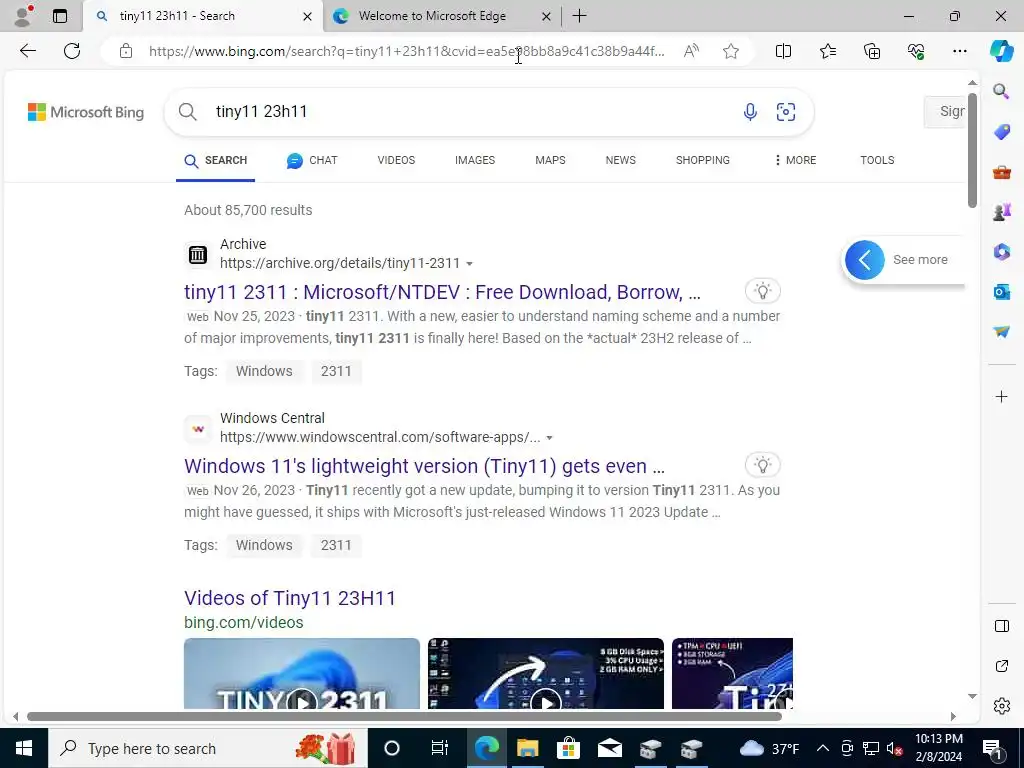Open Copilot from the Edge toolbar

[x=1001, y=51]
